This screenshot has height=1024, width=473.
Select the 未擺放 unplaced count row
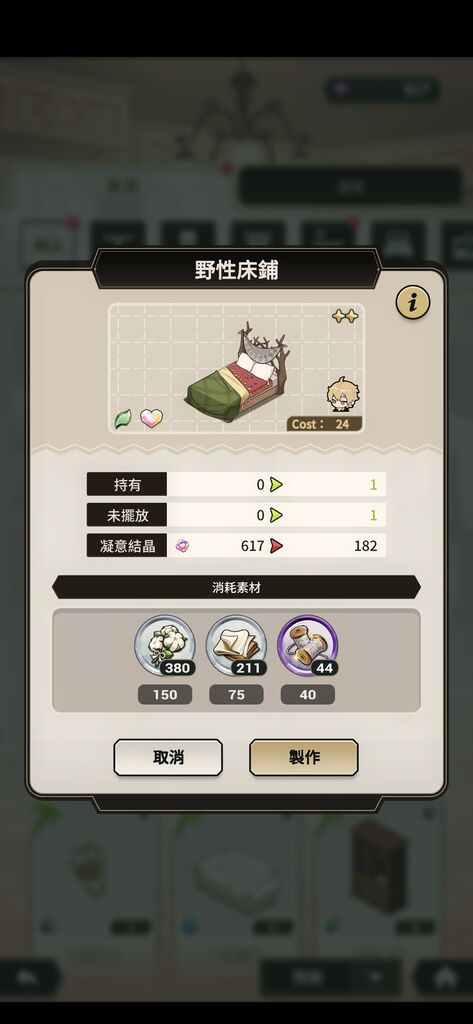236,515
